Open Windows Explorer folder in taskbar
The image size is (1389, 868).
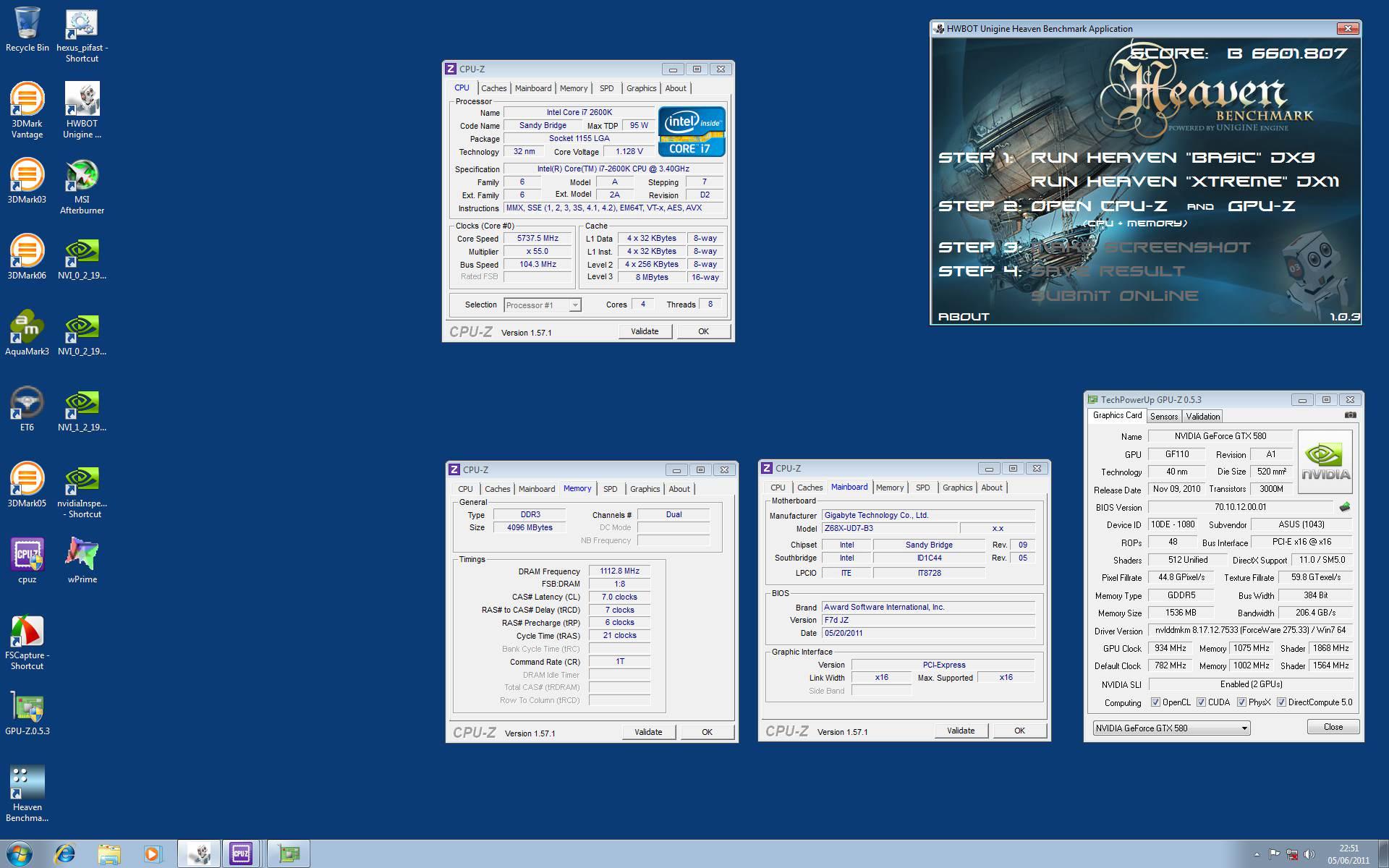point(109,854)
